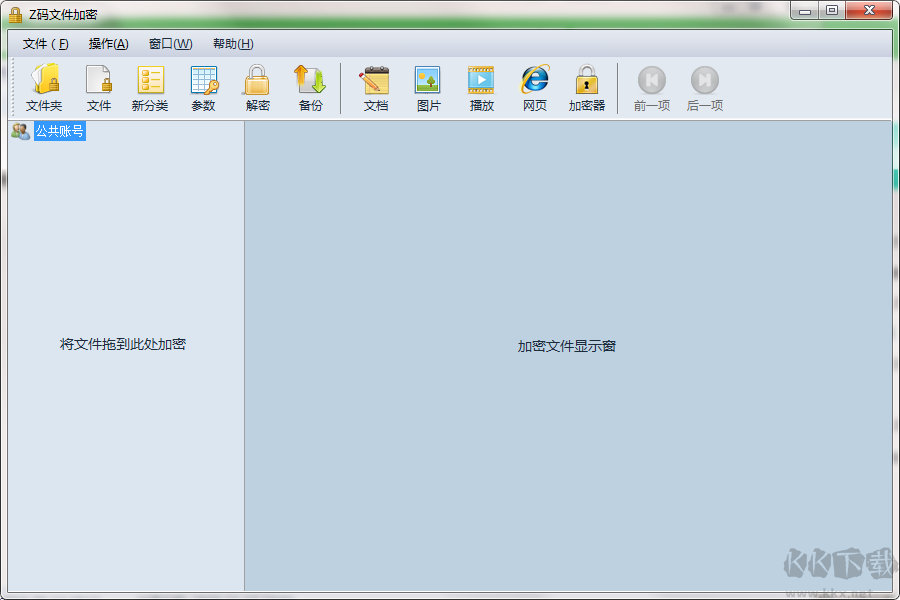Click the 解密 decrypt toolbar icon
Screen dimensions: 900x600
point(257,88)
